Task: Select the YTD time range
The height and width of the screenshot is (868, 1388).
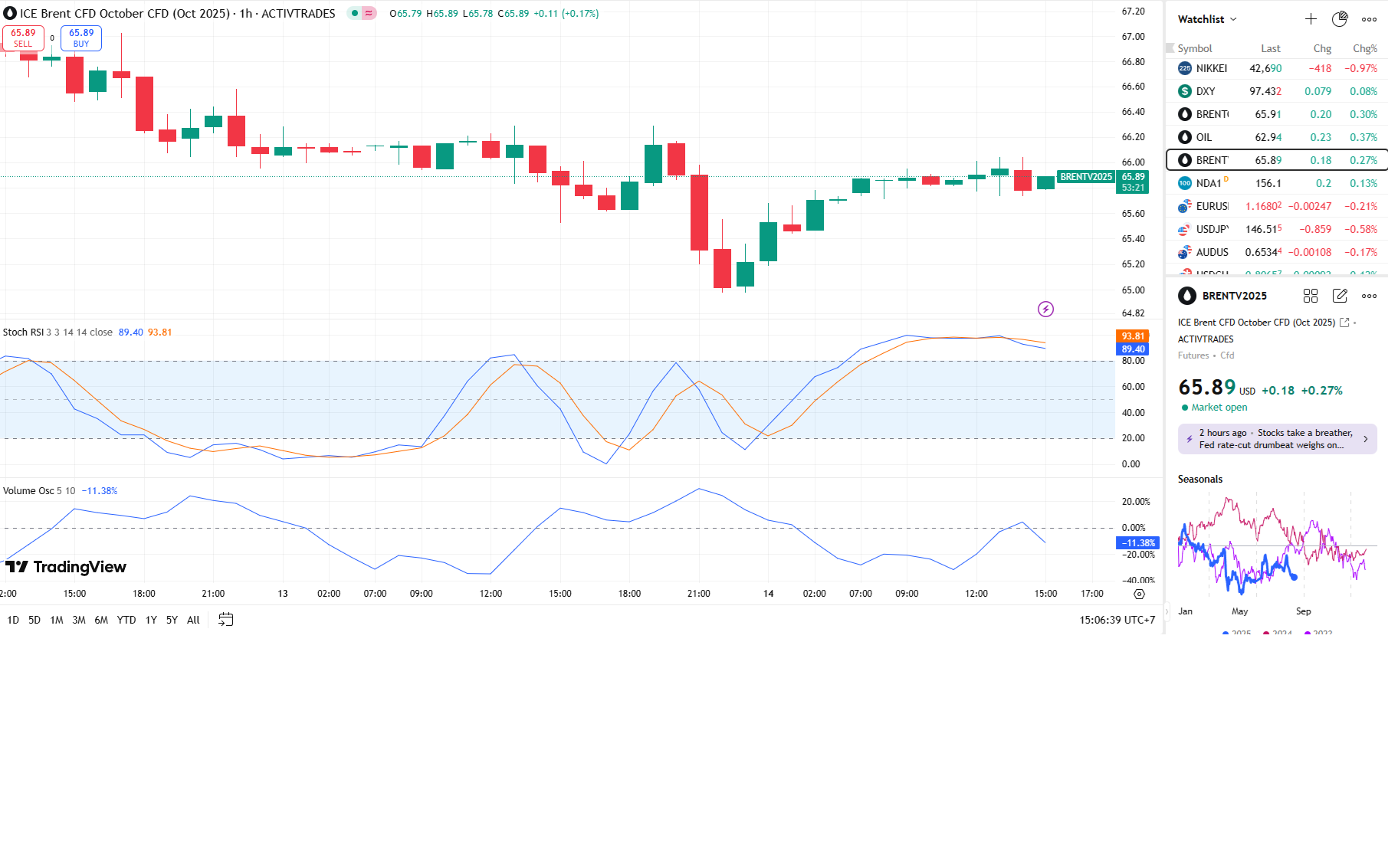Action: coord(126,620)
